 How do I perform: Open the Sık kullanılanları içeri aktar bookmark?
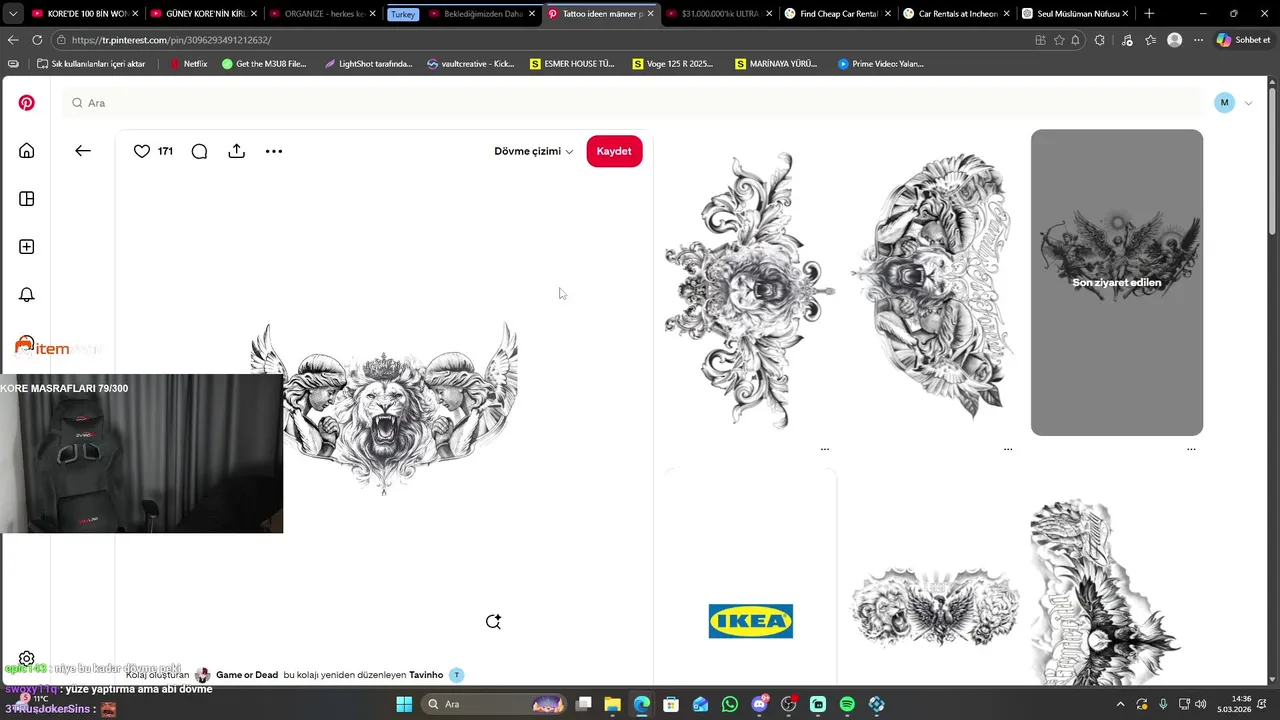coord(91,64)
